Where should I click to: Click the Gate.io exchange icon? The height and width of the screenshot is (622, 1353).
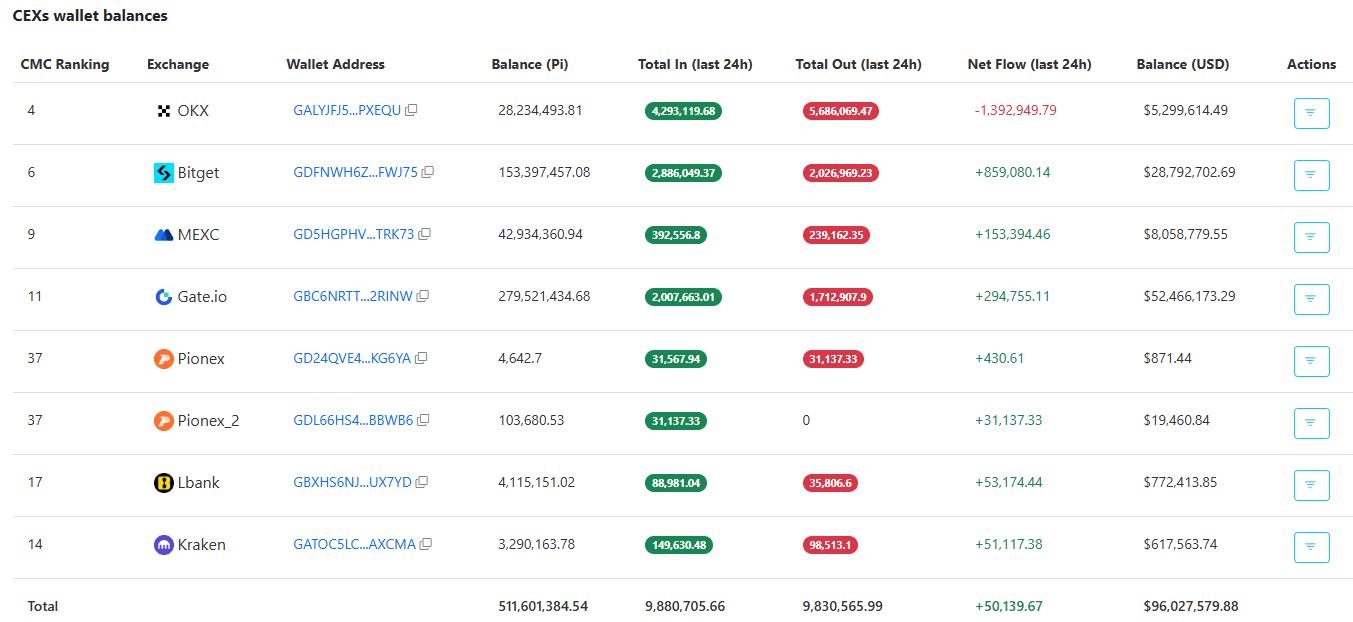[x=162, y=296]
